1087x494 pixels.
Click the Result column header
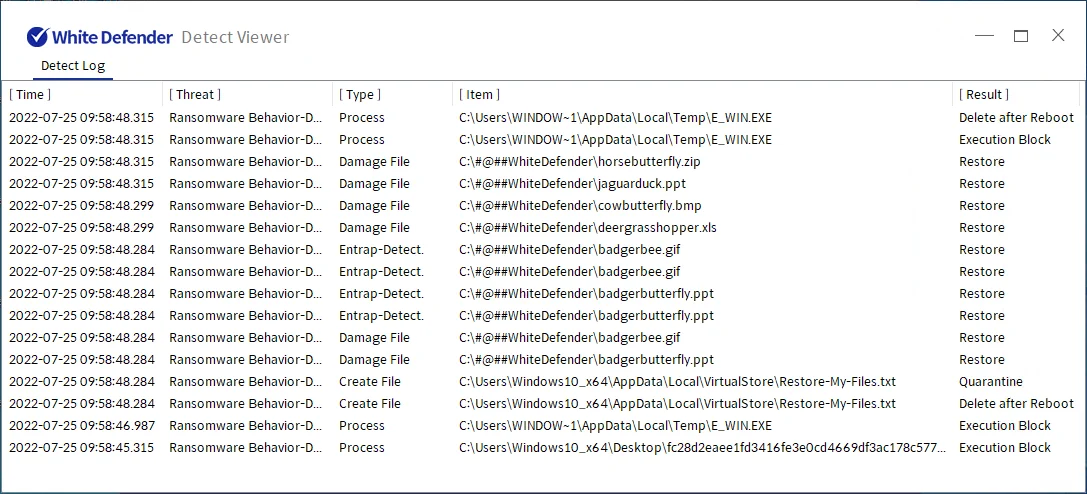(984, 94)
